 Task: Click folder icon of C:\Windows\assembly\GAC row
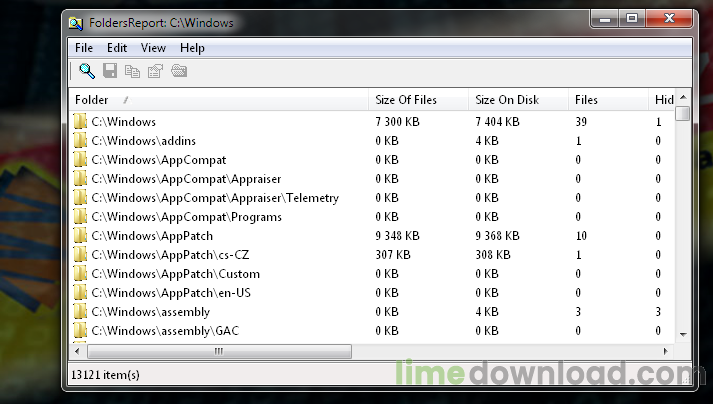click(80, 330)
